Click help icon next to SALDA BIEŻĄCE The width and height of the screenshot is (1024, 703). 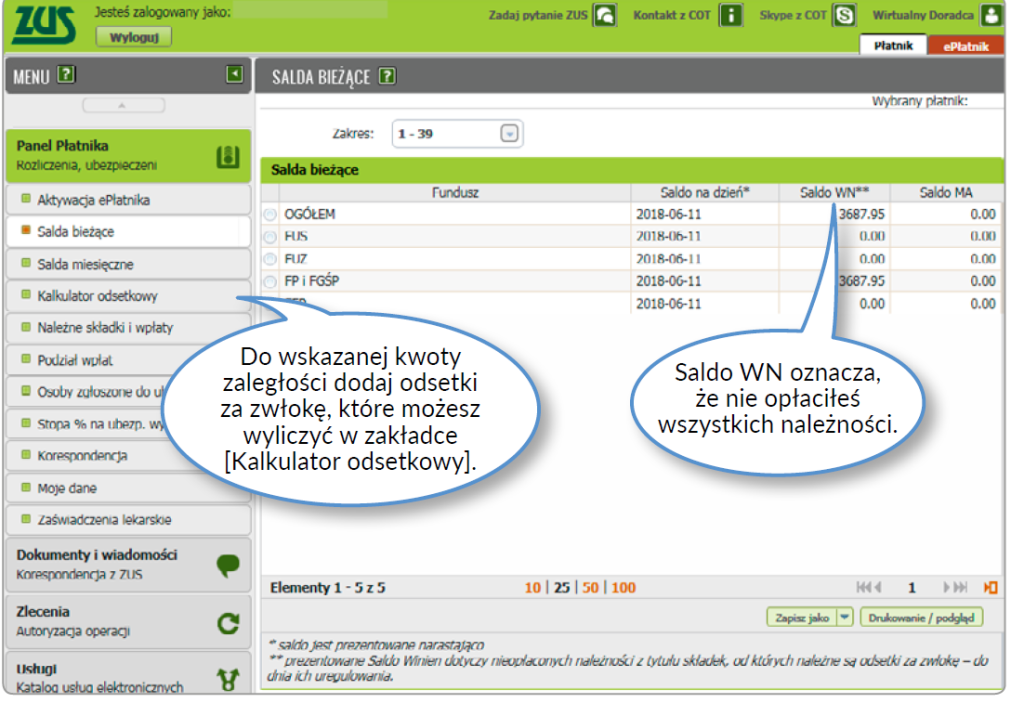pyautogui.click(x=387, y=76)
